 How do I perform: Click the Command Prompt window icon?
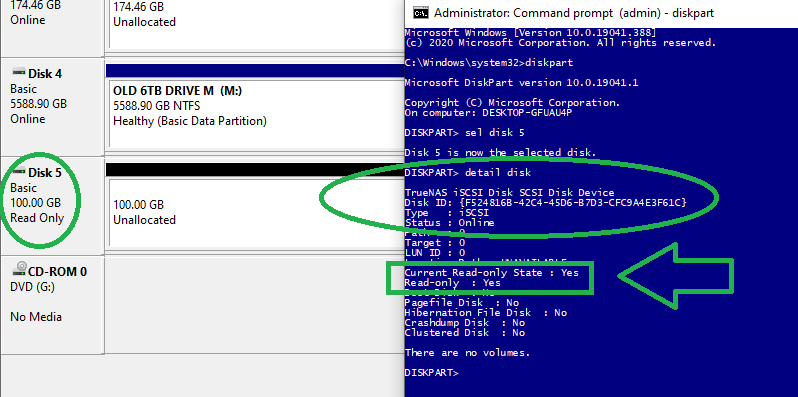coord(420,13)
